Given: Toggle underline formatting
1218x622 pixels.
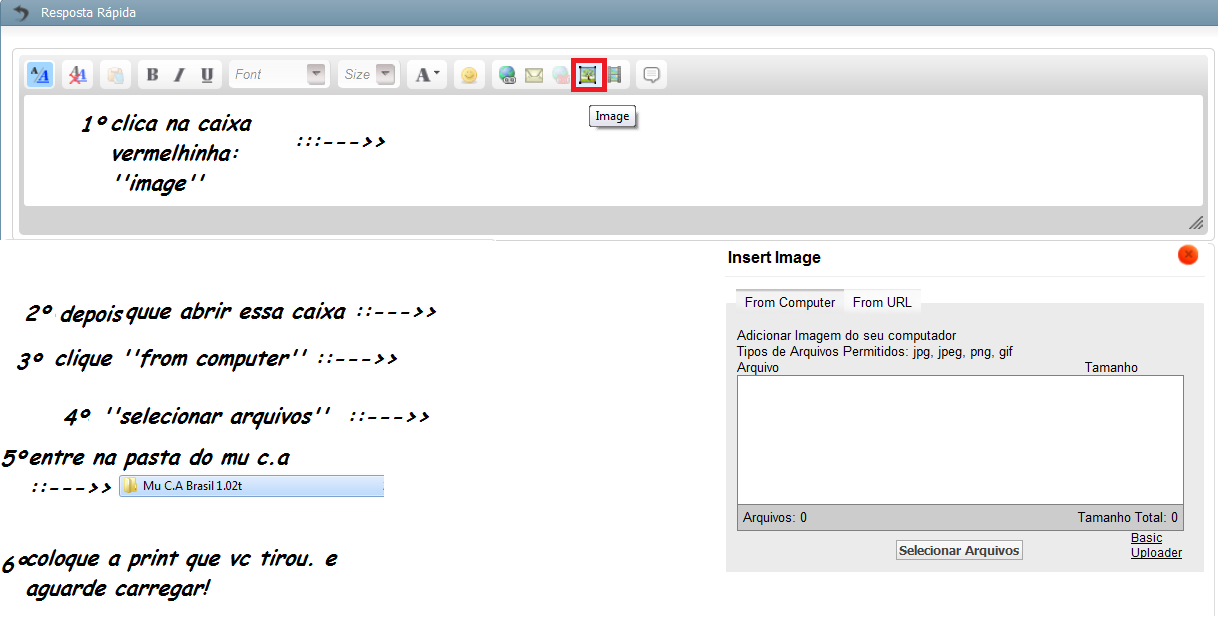Looking at the screenshot, I should click(x=207, y=75).
